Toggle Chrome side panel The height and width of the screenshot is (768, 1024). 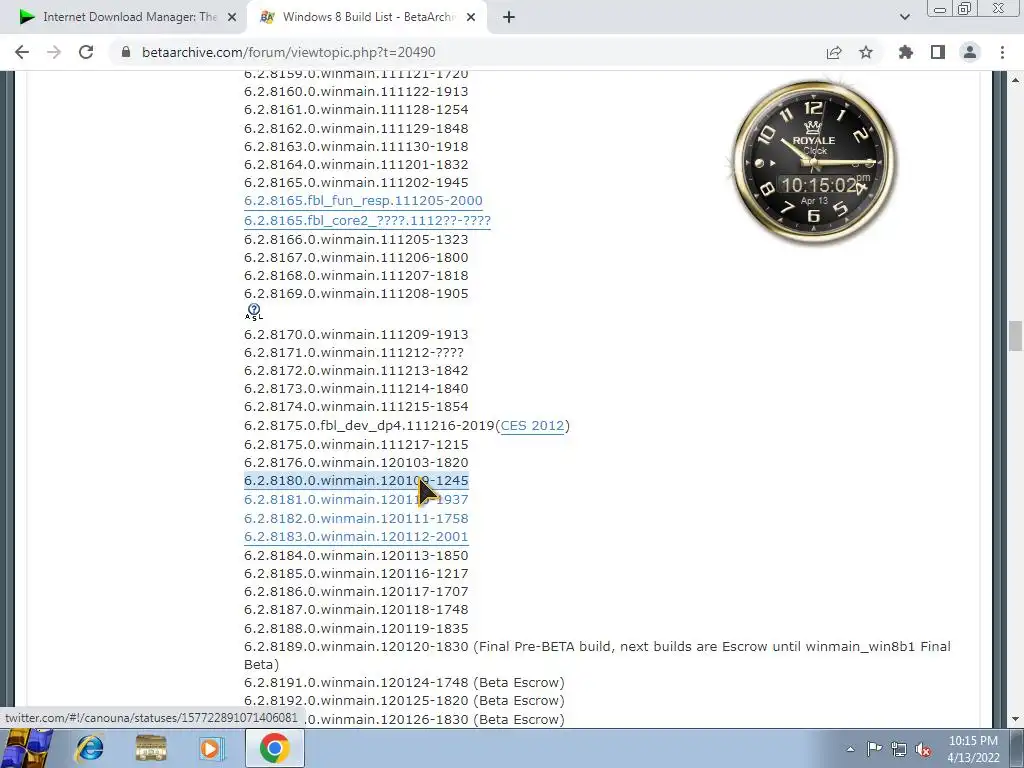[938, 52]
